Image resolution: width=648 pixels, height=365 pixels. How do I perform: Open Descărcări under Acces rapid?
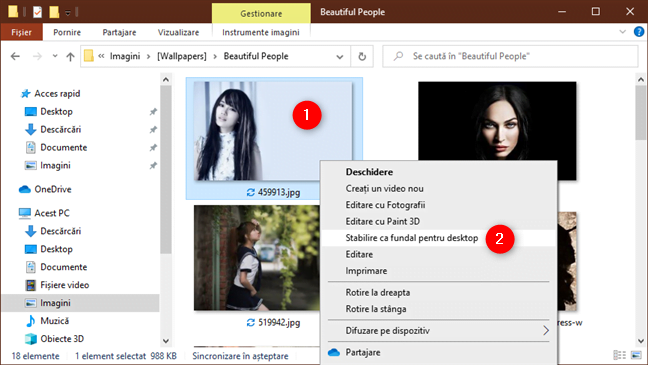(60, 129)
